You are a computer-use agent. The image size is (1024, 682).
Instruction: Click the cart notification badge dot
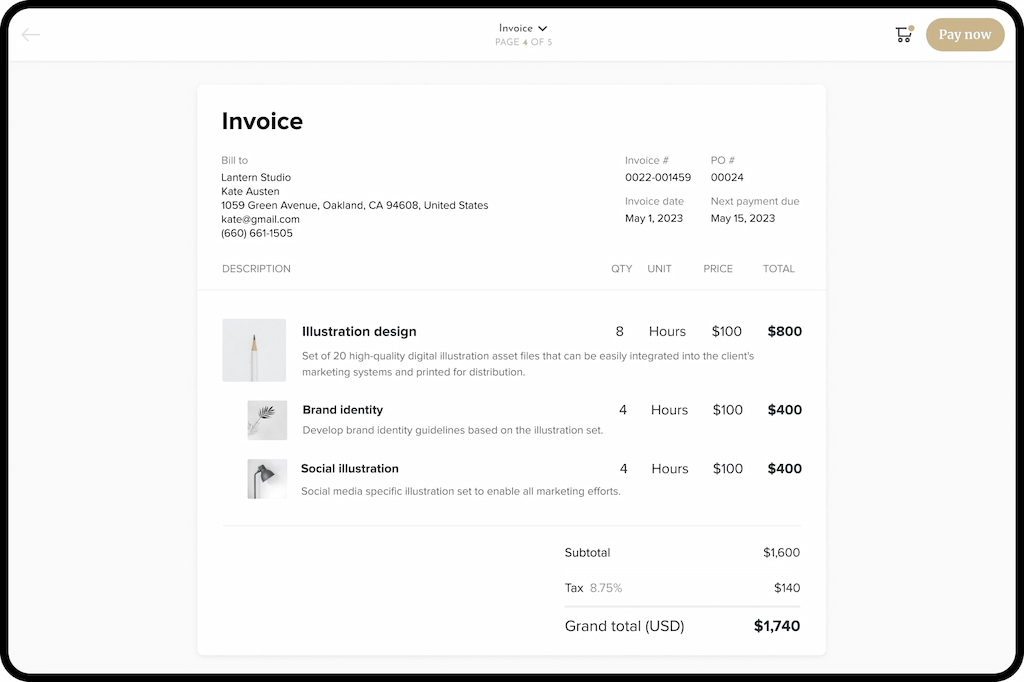913,26
